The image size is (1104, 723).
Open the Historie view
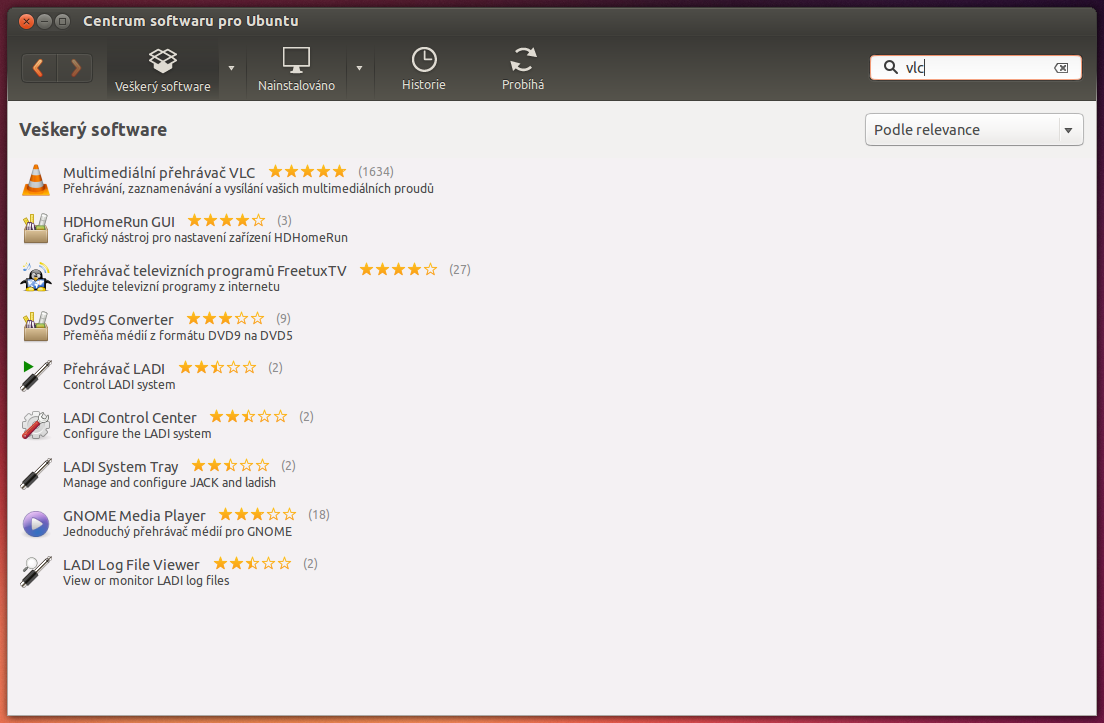point(424,70)
